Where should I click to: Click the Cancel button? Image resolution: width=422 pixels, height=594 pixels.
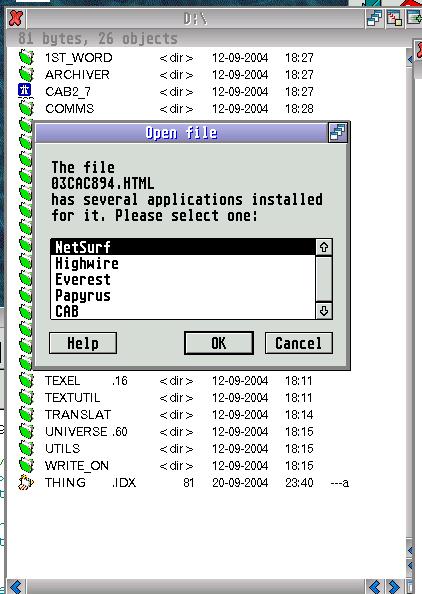299,343
